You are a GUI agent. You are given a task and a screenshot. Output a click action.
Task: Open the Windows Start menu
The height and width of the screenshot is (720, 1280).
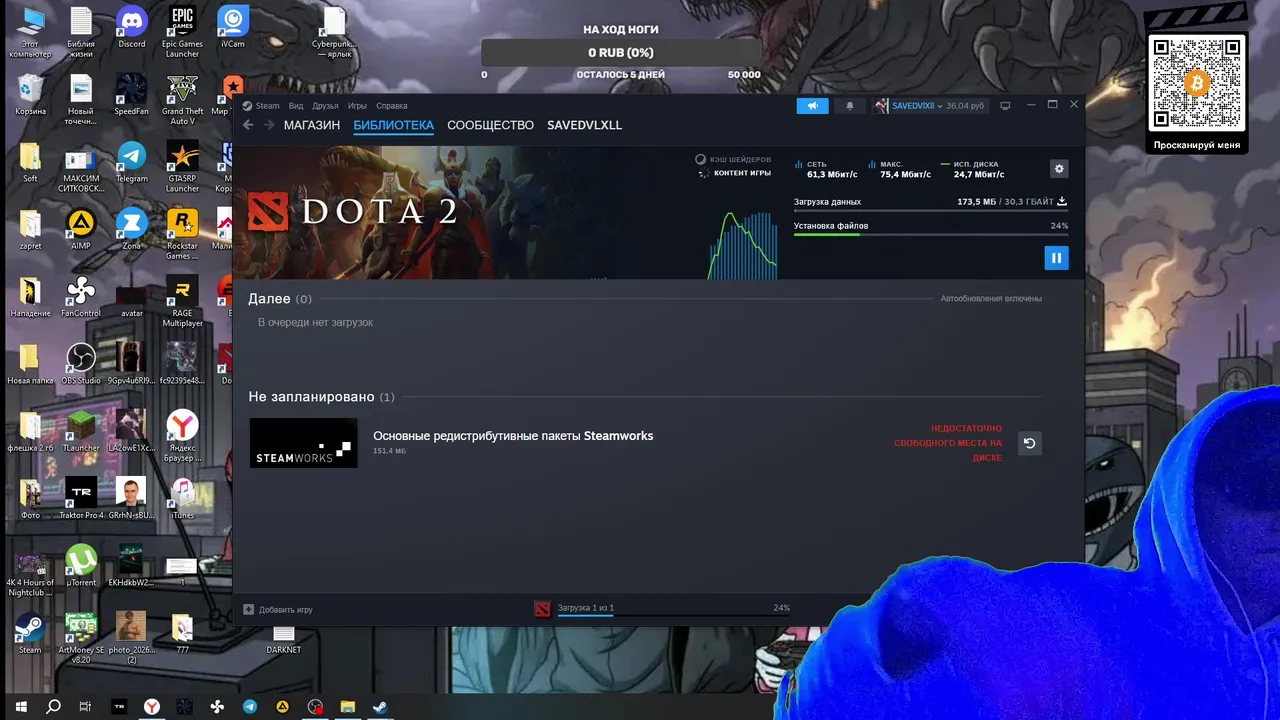[x=21, y=706]
